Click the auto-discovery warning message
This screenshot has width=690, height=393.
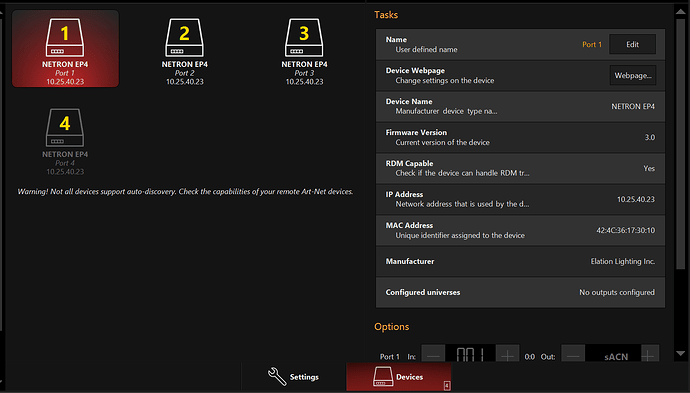[x=185, y=191]
